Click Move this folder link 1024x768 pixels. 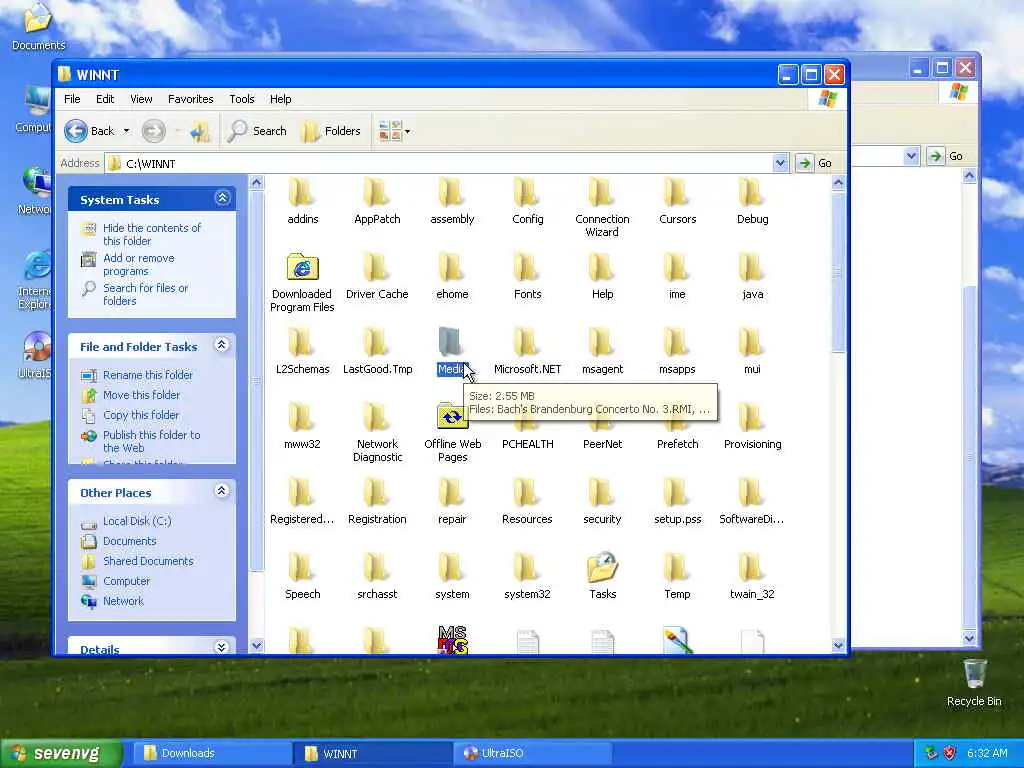tap(142, 395)
